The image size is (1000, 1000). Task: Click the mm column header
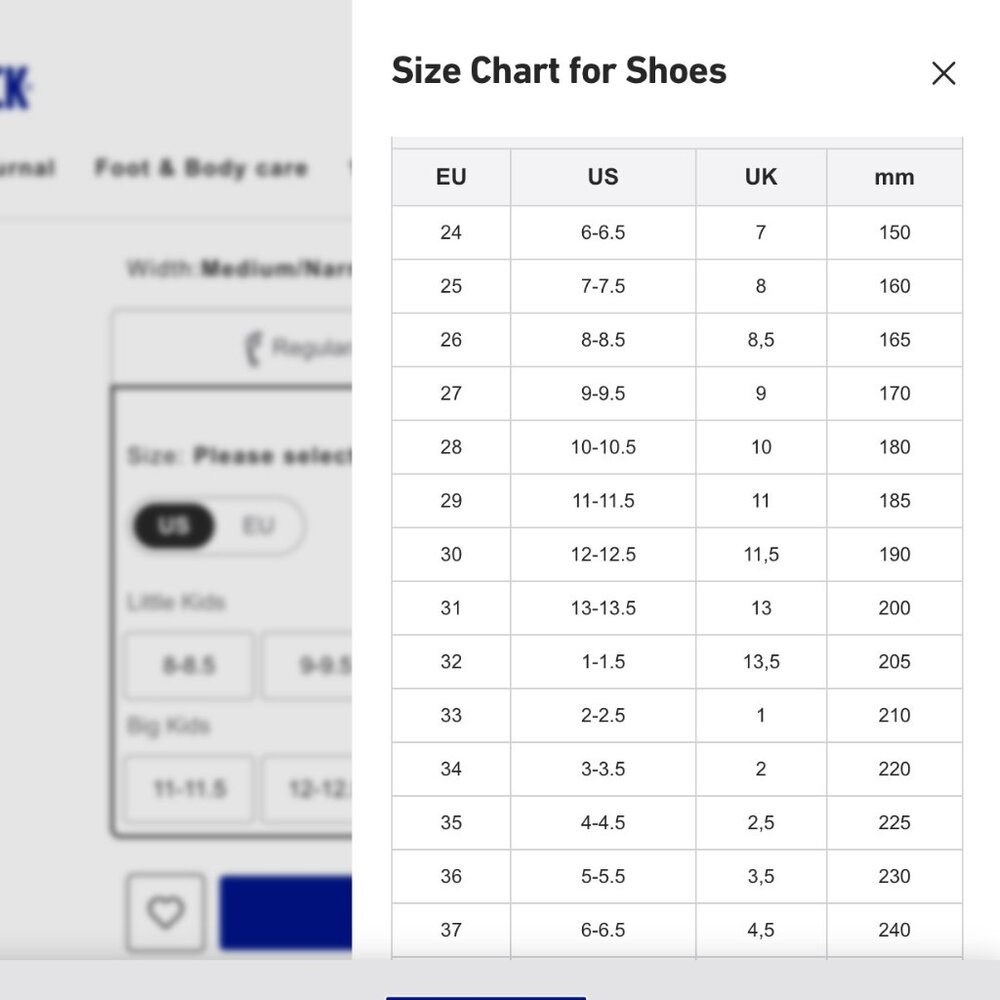click(x=894, y=178)
